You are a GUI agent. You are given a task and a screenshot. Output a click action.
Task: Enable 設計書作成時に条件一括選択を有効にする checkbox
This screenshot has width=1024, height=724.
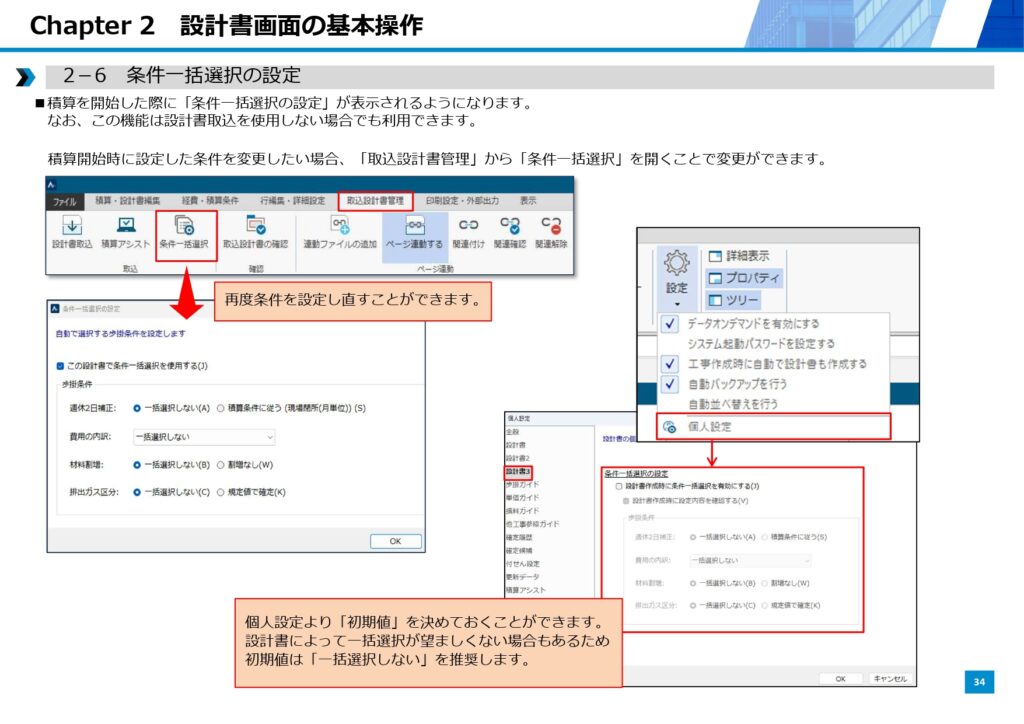tap(619, 485)
